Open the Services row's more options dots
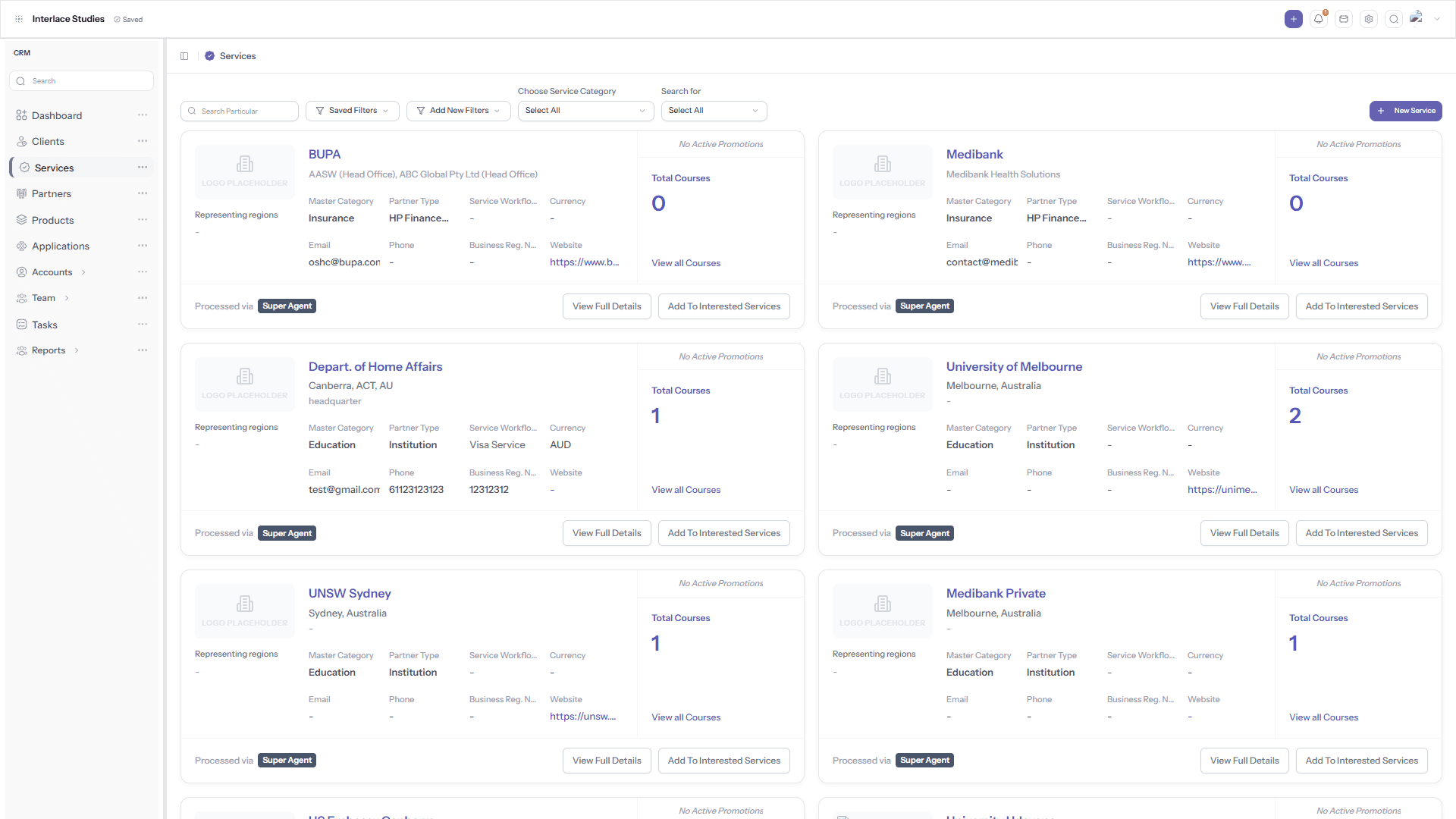The height and width of the screenshot is (819, 1456). click(x=143, y=168)
